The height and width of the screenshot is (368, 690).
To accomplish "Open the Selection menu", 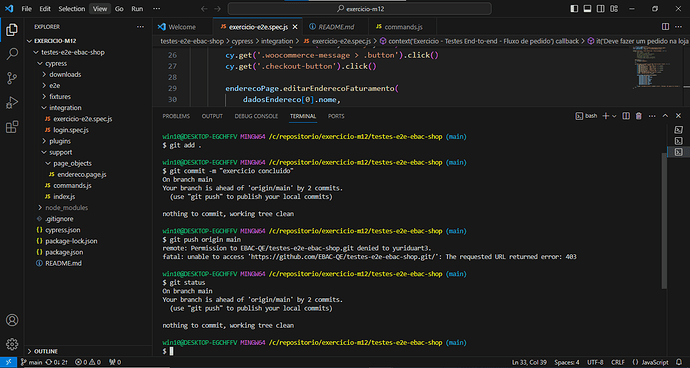I will coord(72,8).
